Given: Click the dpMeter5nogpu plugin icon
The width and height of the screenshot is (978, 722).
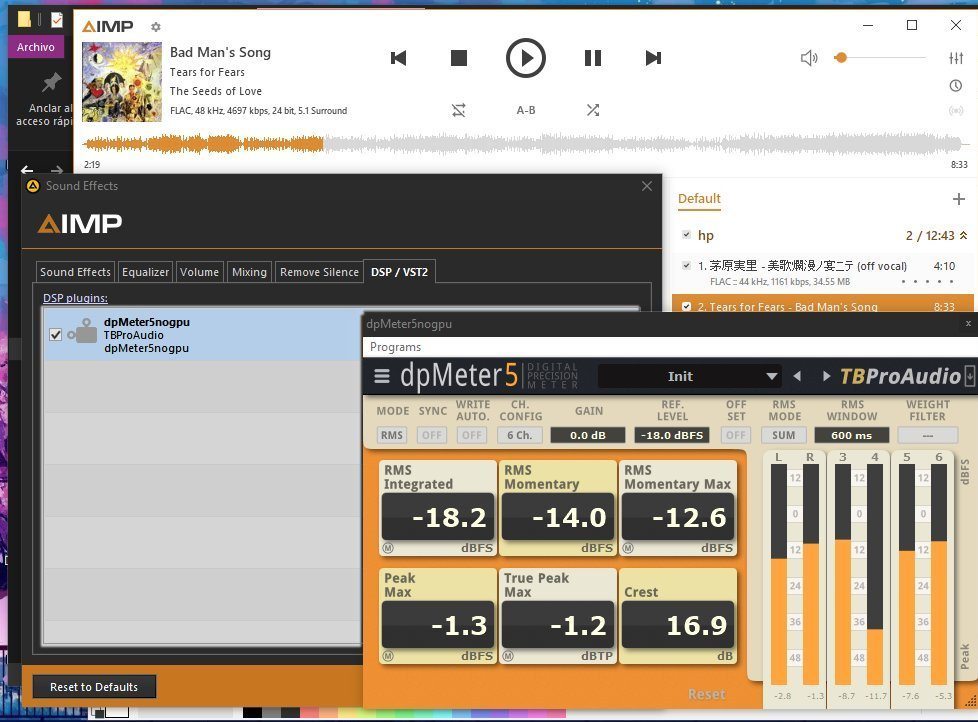Looking at the screenshot, I should [x=82, y=332].
